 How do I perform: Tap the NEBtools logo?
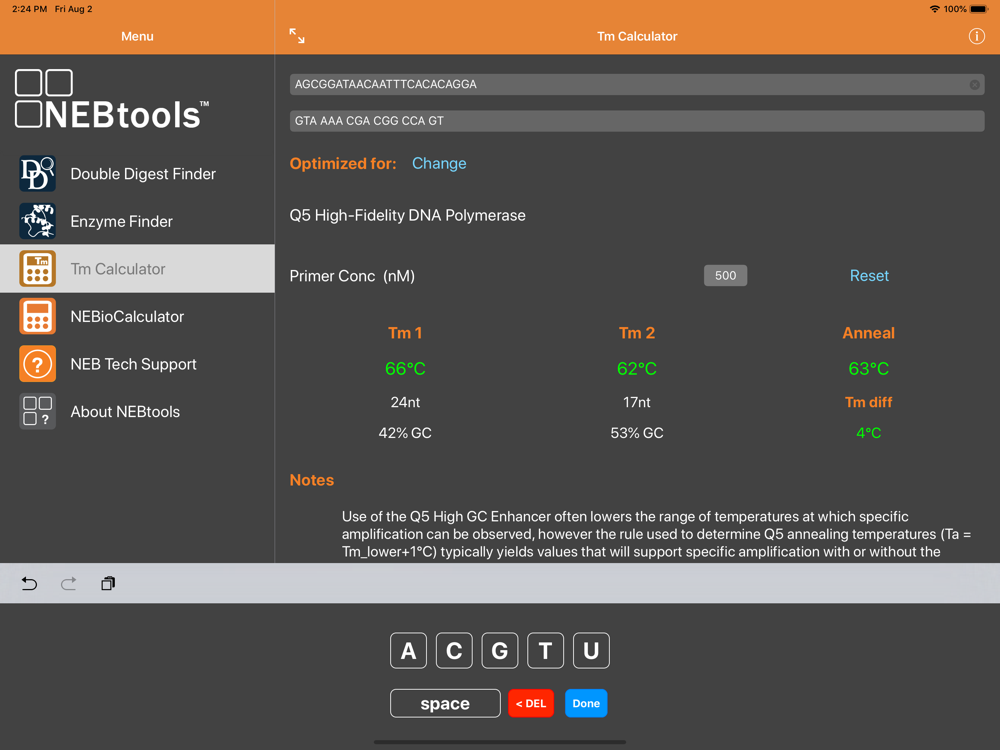112,99
